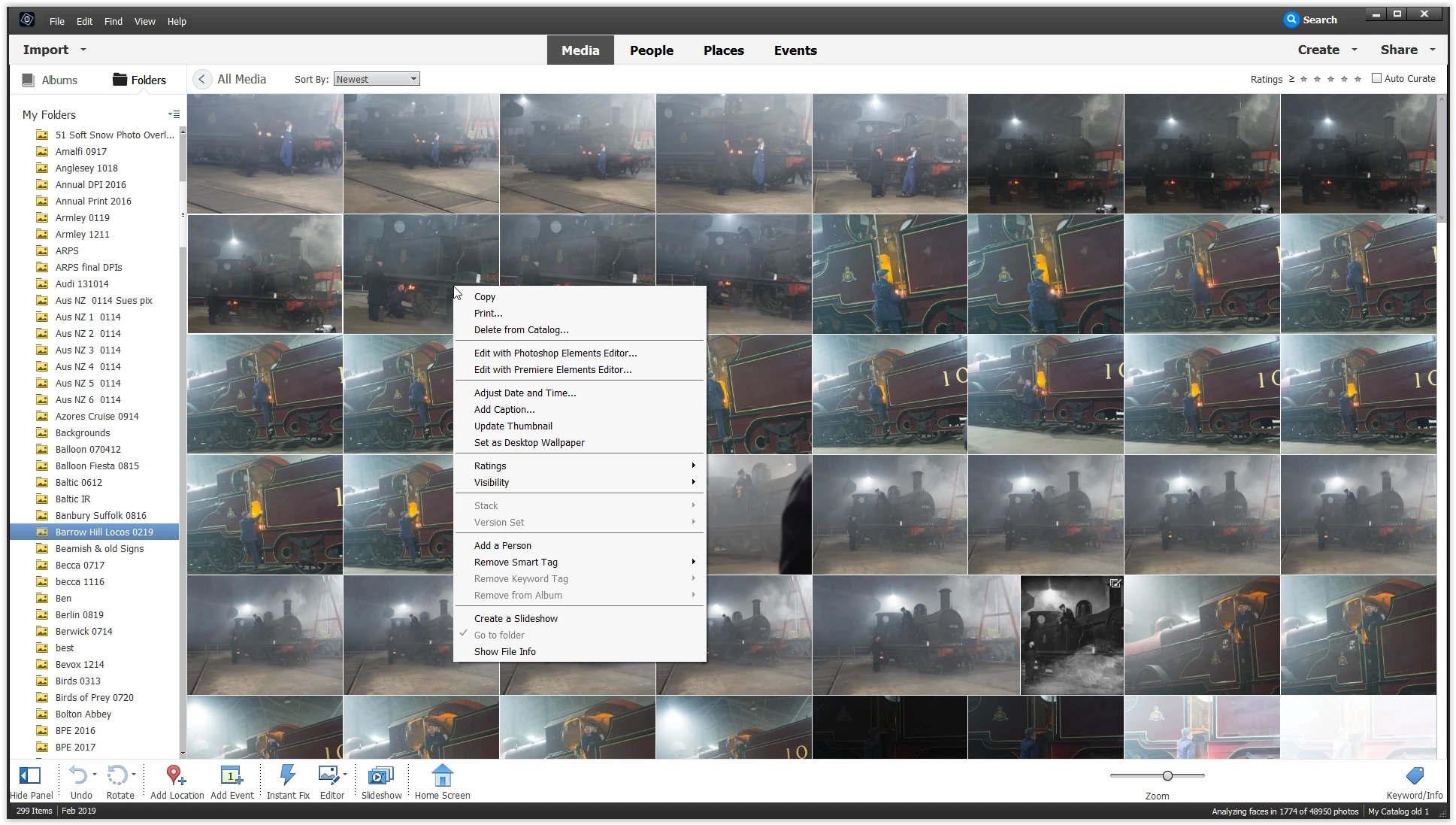The width and height of the screenshot is (1456, 825).
Task: Set the rating filter to the fifth star
Action: (x=1358, y=79)
